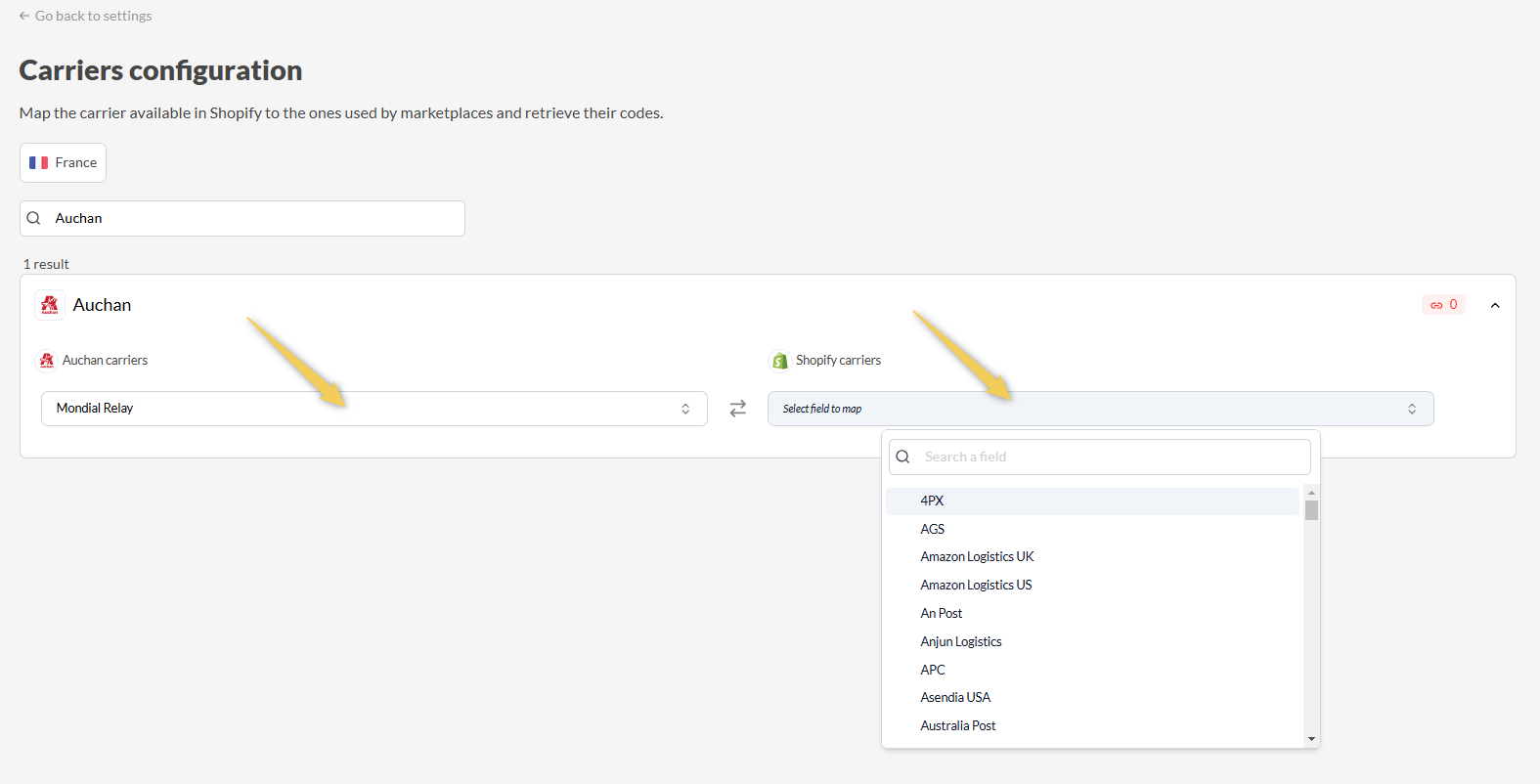Collapse the Auchan section chevron
This screenshot has height=784, width=1540.
pos(1495,305)
